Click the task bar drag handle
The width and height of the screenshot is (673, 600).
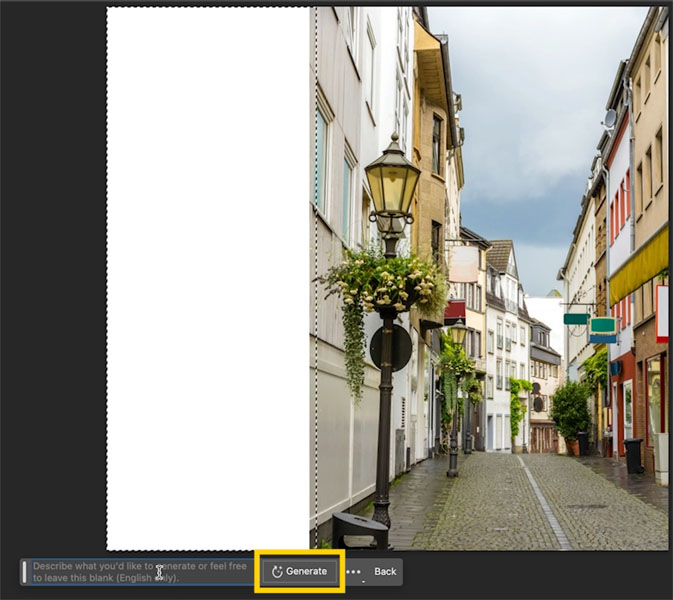click(x=24, y=572)
